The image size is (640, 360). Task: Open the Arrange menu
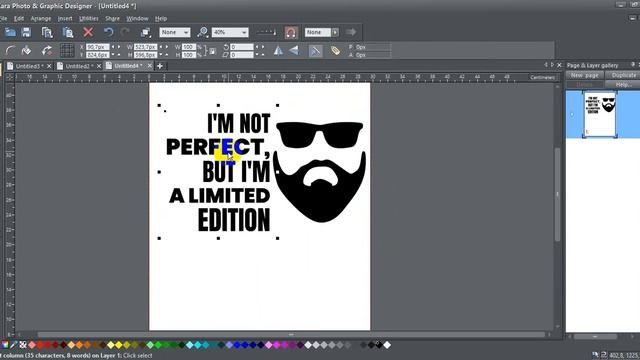pyautogui.click(x=41, y=18)
